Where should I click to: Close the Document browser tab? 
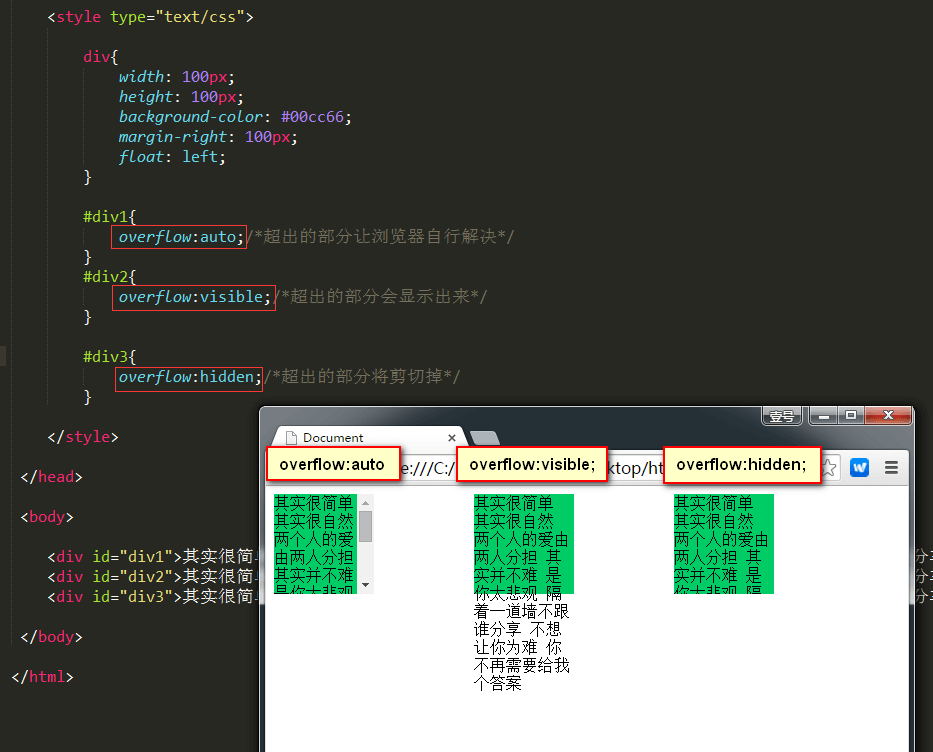(x=452, y=438)
